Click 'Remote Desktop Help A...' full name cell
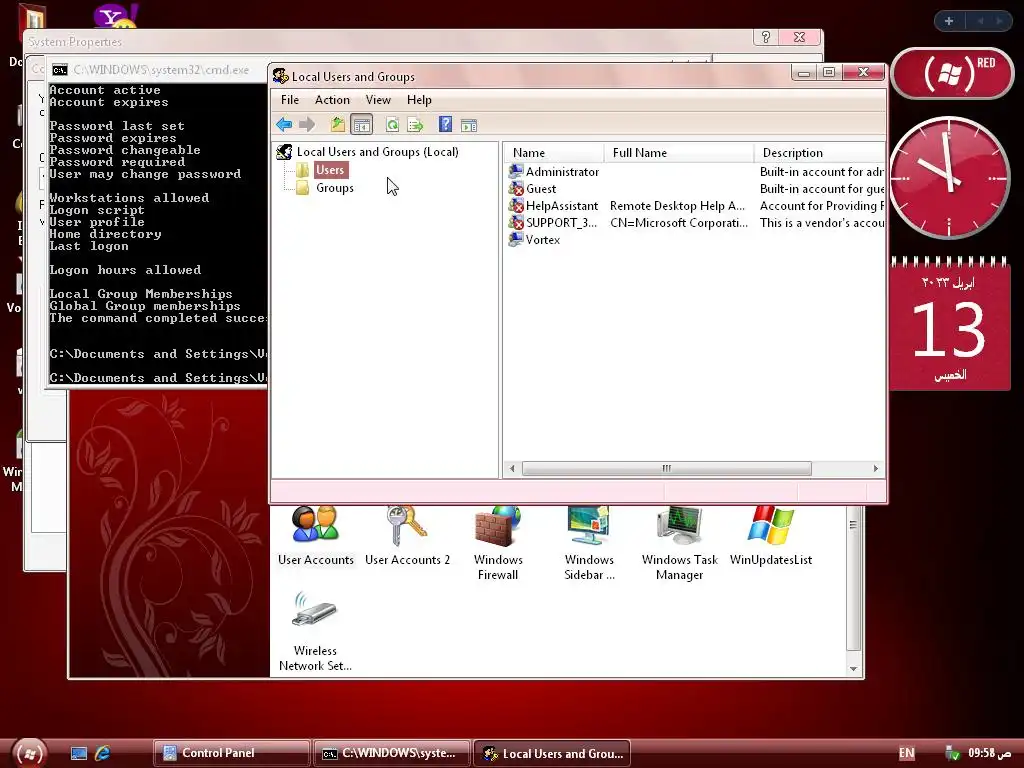Image resolution: width=1024 pixels, height=768 pixels. point(677,206)
